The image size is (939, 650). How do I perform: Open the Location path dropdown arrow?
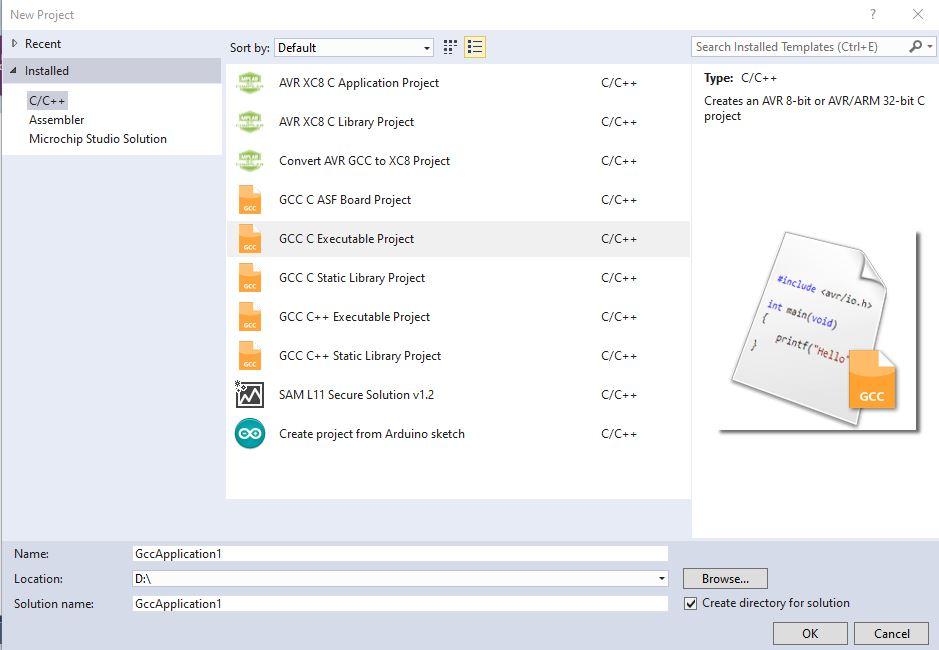tap(662, 579)
